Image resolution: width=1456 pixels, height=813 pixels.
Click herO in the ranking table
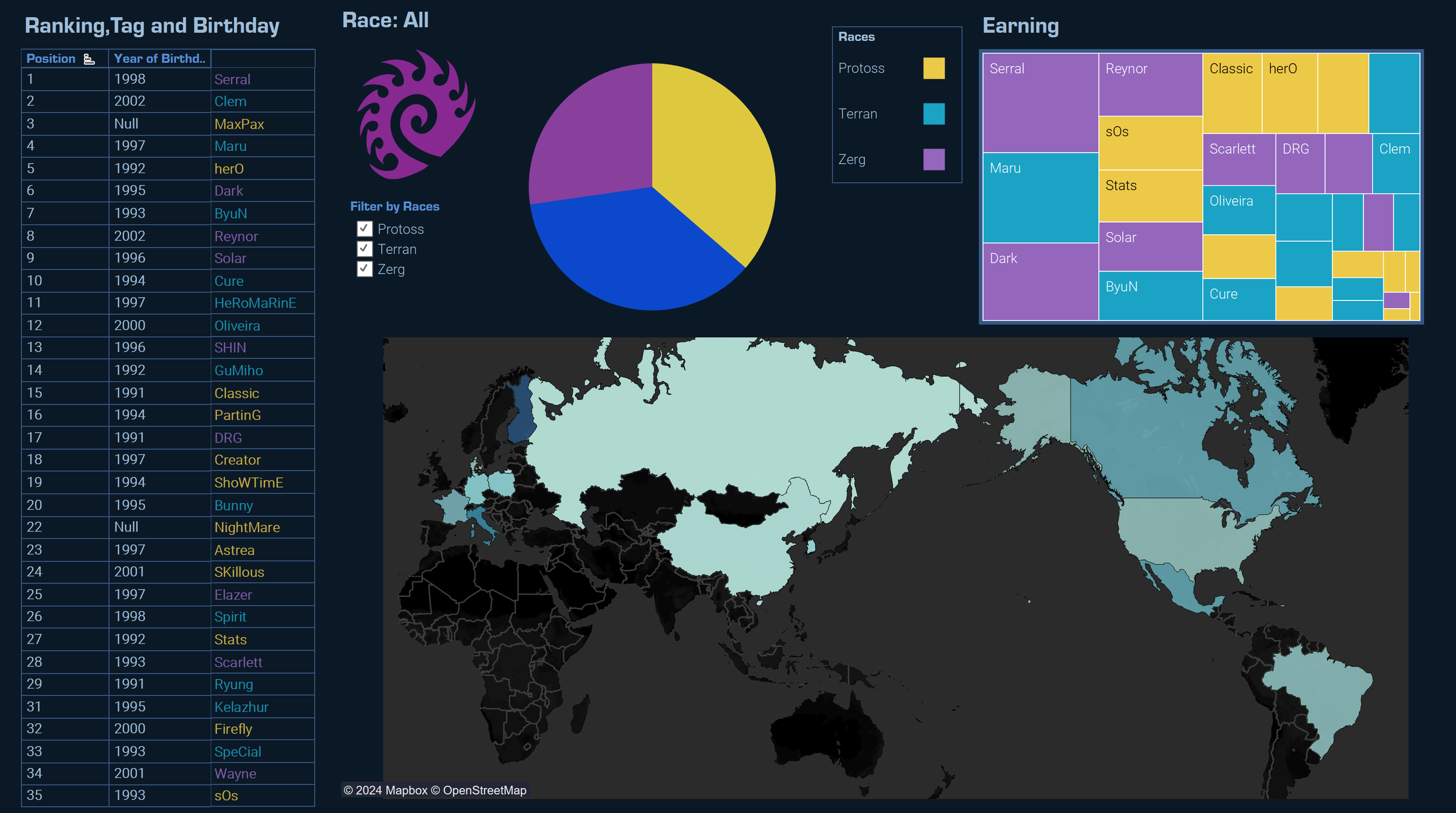click(229, 169)
